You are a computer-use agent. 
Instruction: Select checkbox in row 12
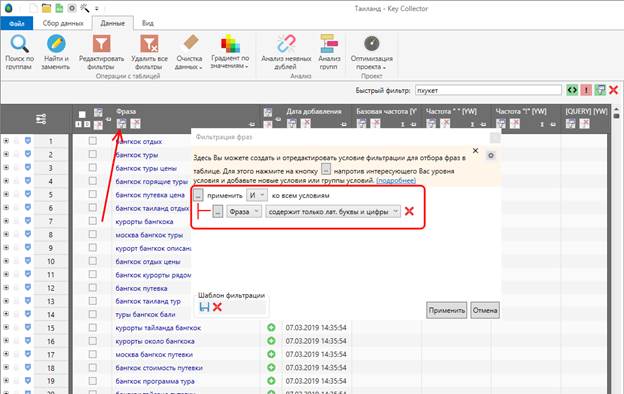(92, 287)
